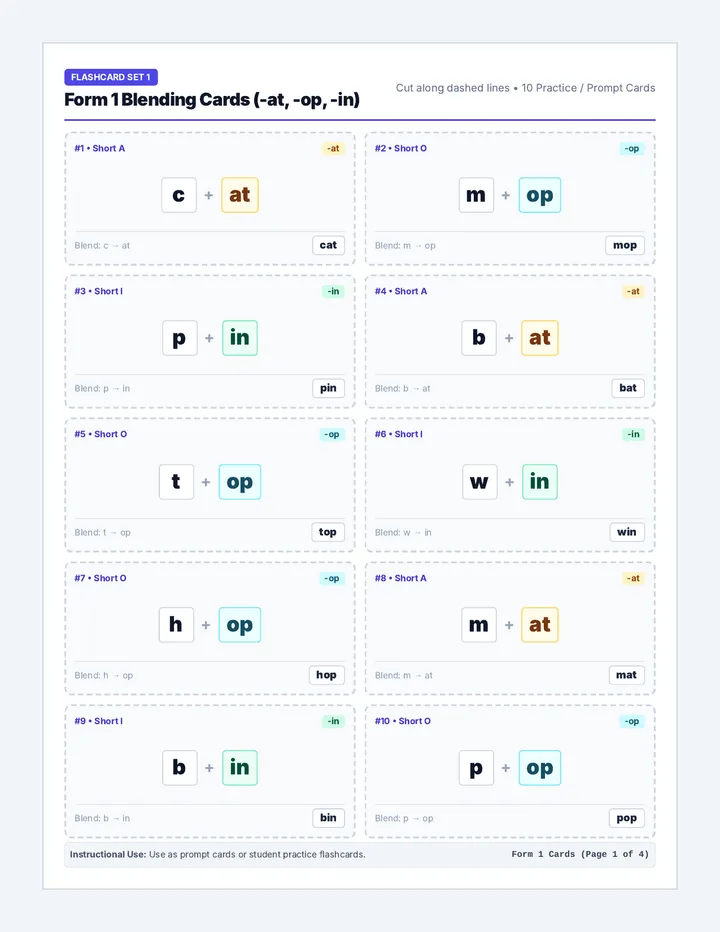This screenshot has width=720, height=932.
Task: Select the '-op' tag on card #2
Action: (x=631, y=149)
